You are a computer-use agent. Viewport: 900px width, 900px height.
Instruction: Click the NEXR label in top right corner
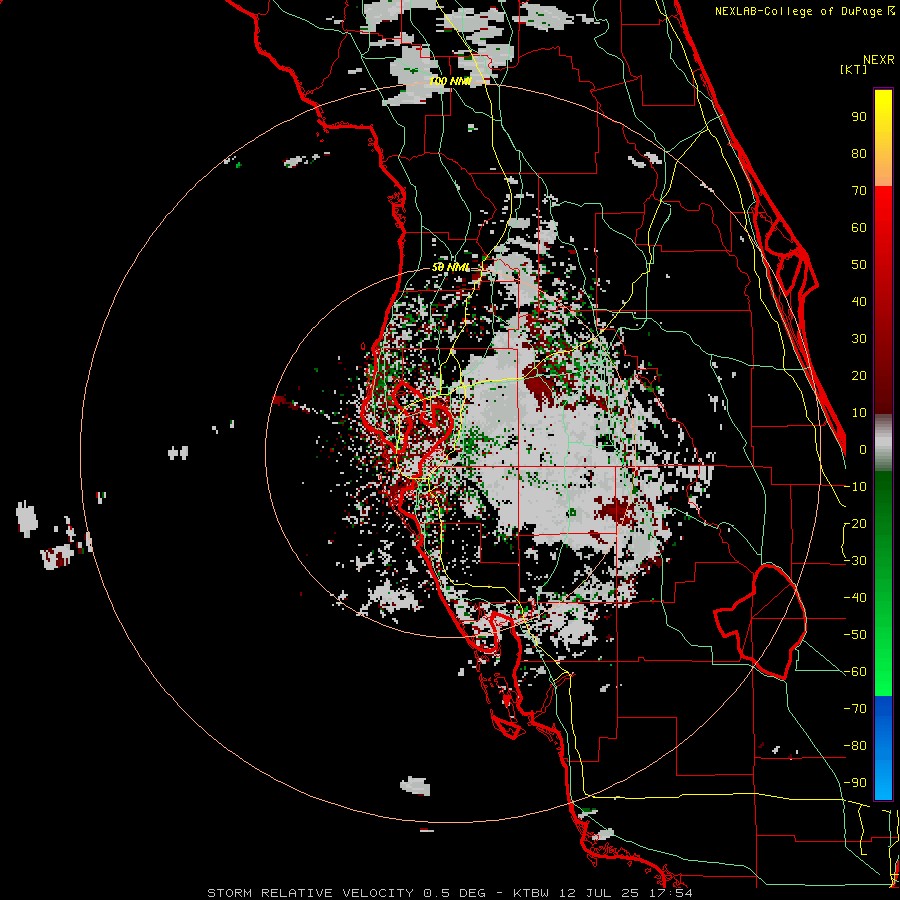tap(878, 60)
